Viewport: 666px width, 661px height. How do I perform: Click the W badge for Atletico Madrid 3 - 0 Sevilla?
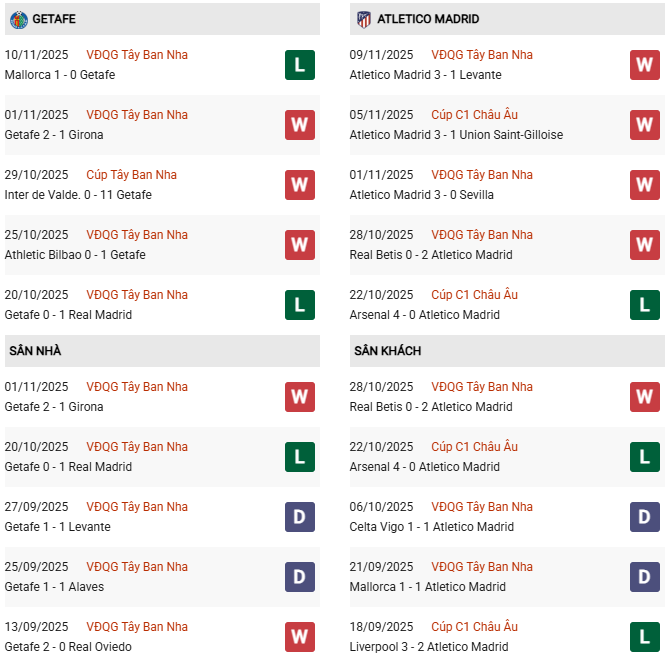click(x=644, y=185)
